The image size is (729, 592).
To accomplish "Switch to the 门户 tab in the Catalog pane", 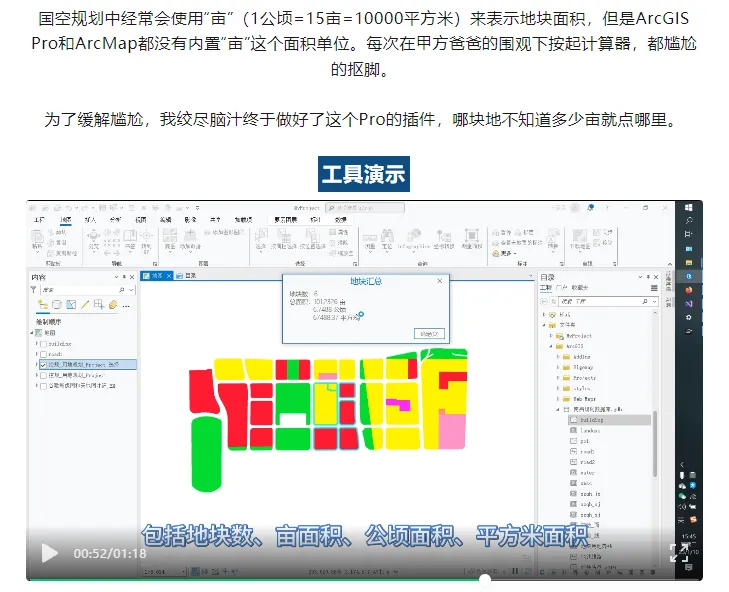I will click(562, 288).
